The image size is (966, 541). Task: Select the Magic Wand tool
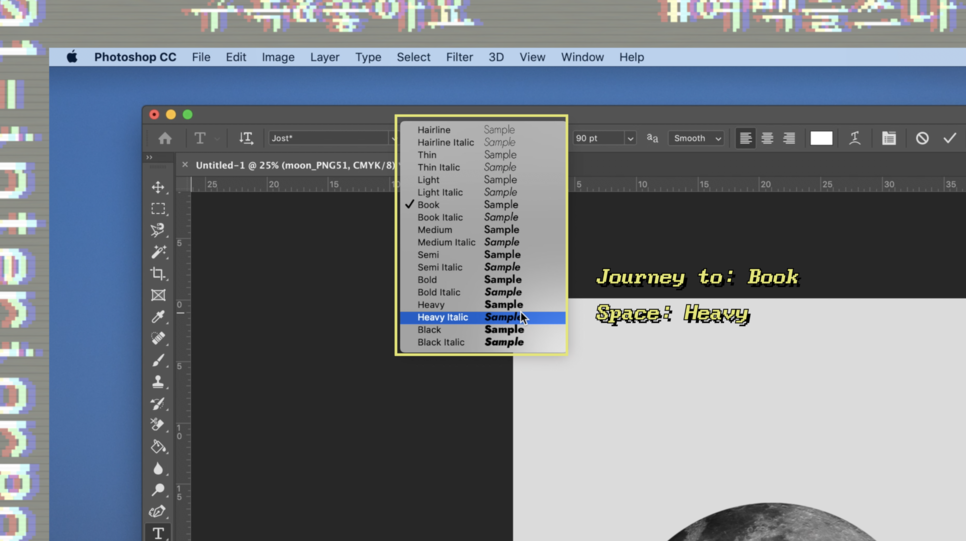click(158, 252)
